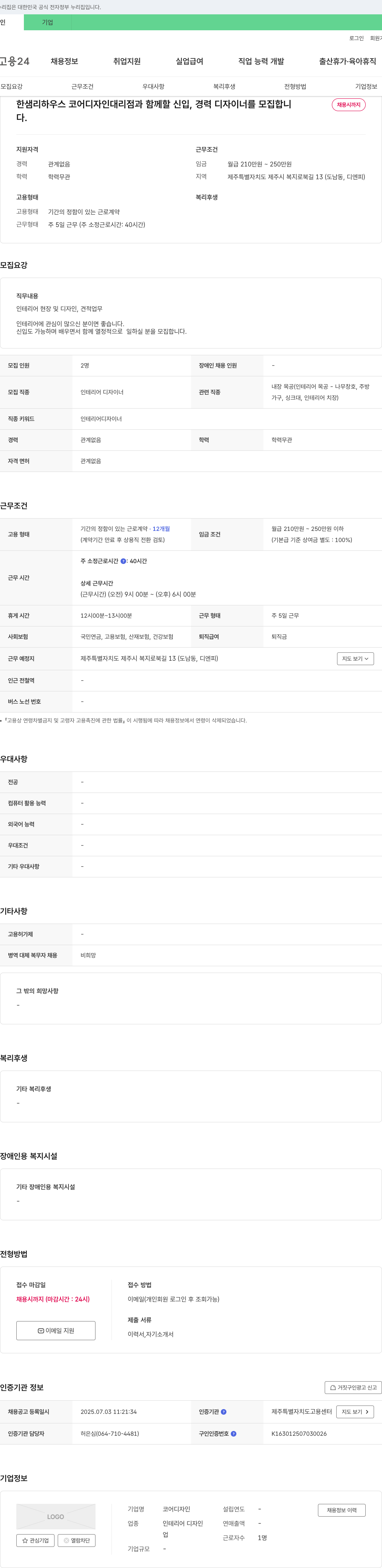Block viewing with 열람차단 button
This screenshot has height=1568, width=382.
point(77,1541)
